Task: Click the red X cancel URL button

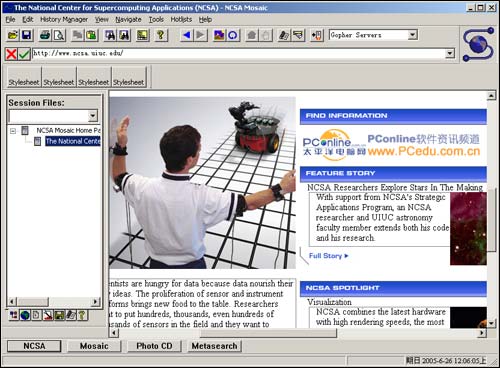Action: [11, 54]
